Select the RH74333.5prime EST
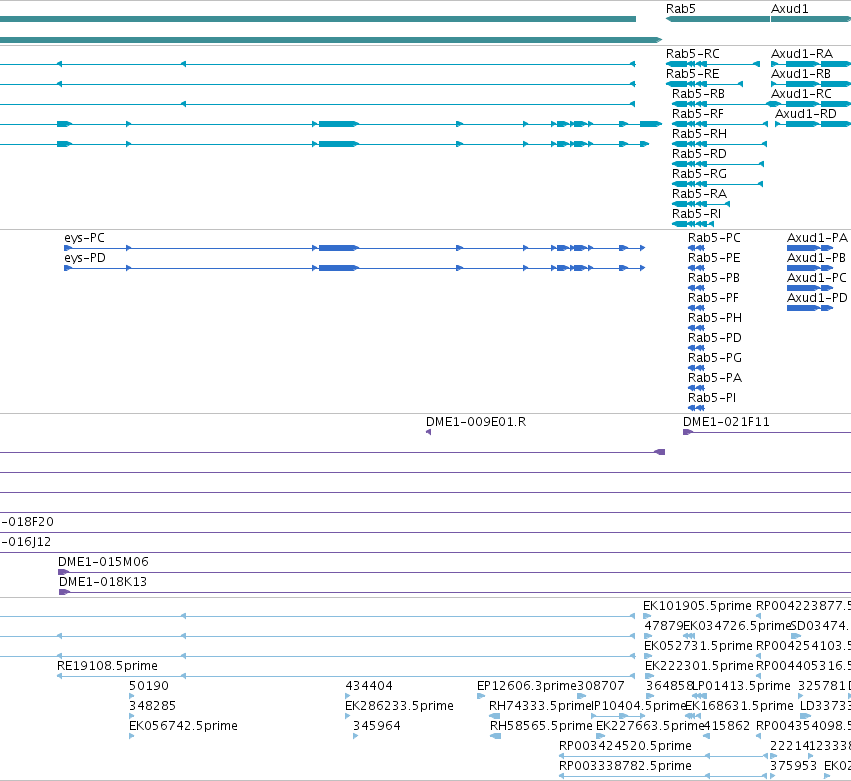Image resolution: width=851 pixels, height=781 pixels. click(539, 707)
